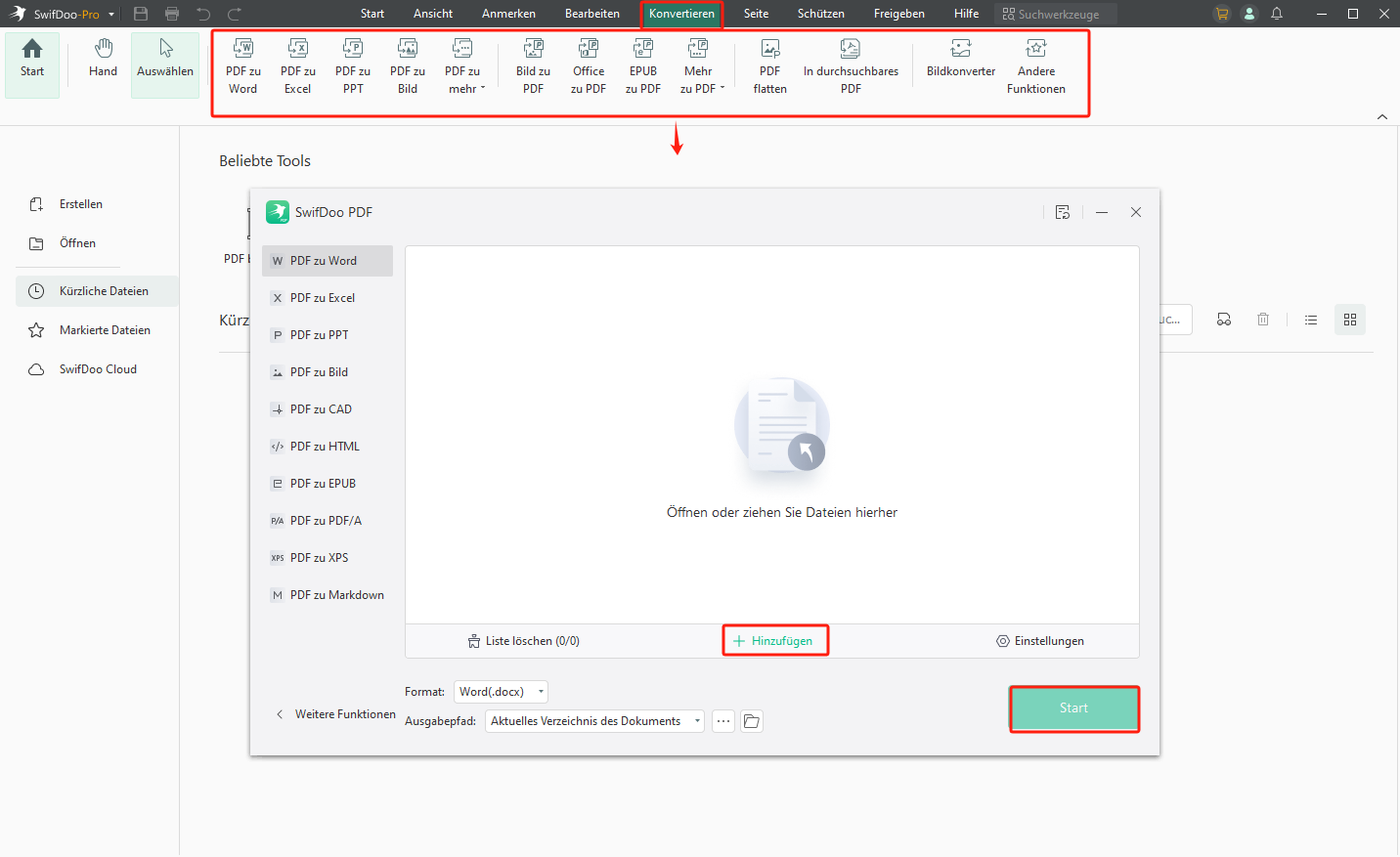Click In durchsuchbares PDF tool
The height and width of the screenshot is (857, 1400).
851,66
